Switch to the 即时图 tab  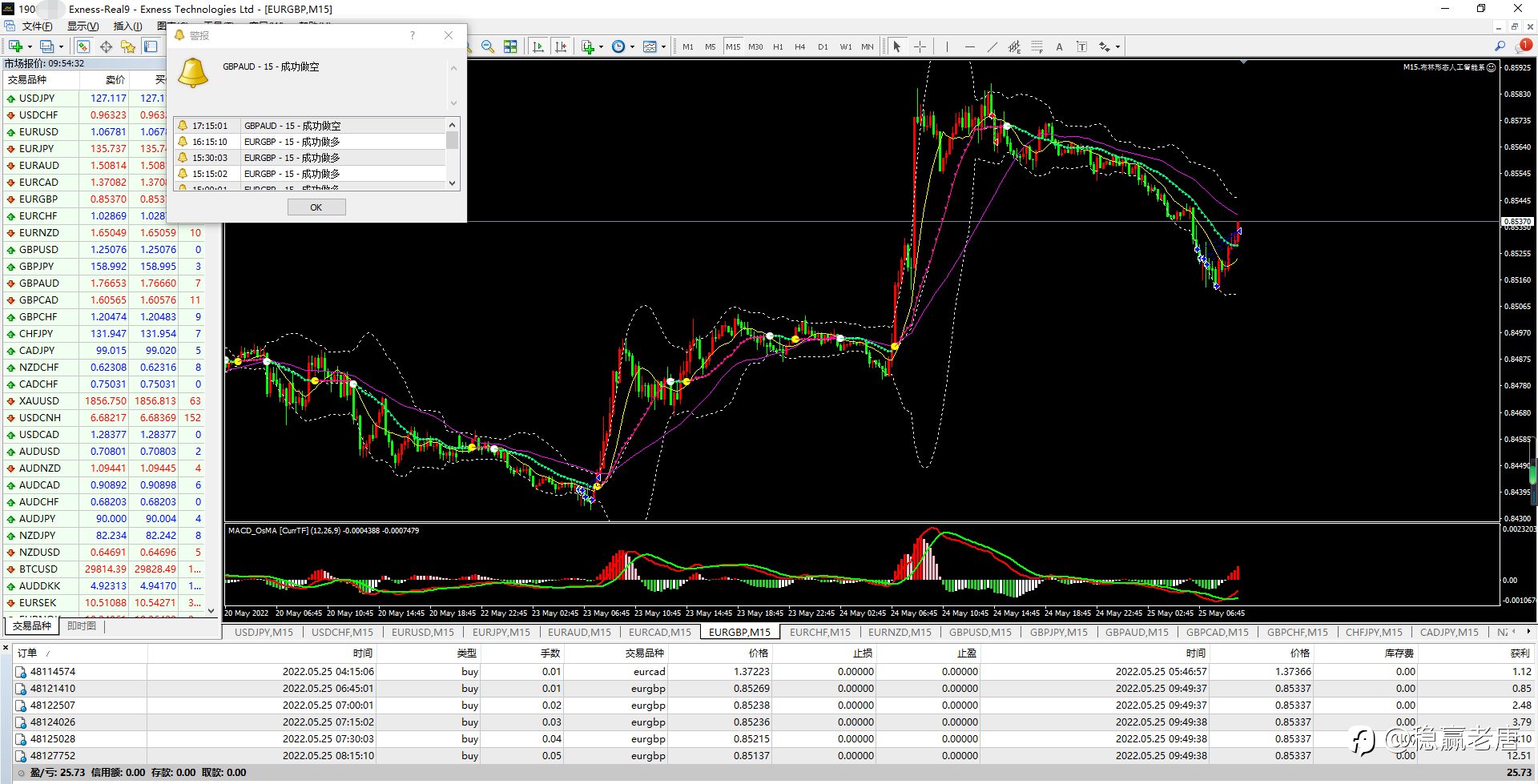82,626
